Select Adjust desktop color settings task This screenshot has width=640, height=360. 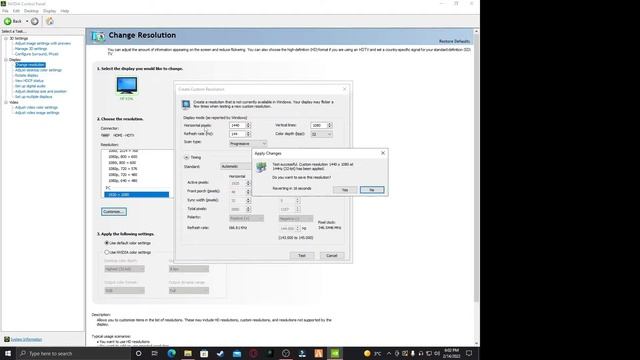click(x=38, y=70)
